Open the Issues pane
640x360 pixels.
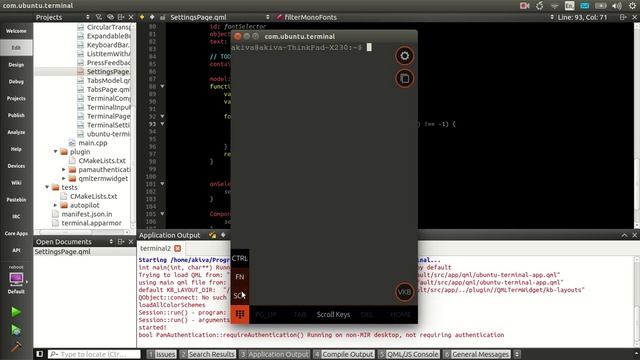point(162,354)
